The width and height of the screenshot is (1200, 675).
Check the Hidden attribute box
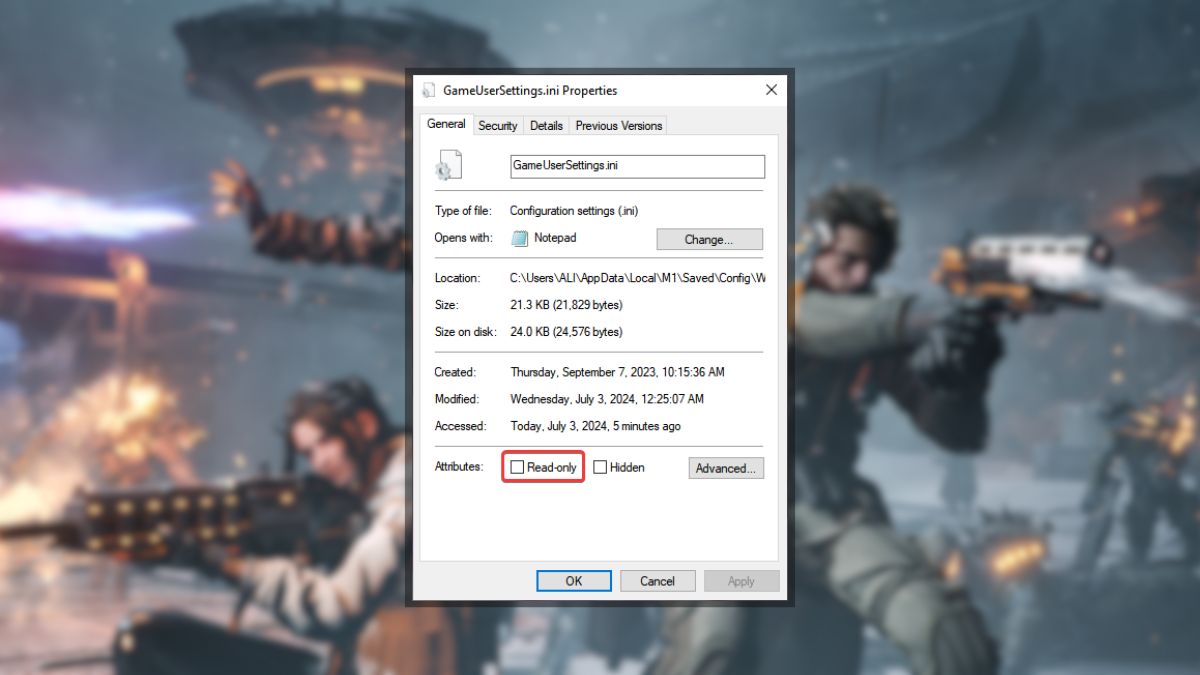[x=600, y=466]
